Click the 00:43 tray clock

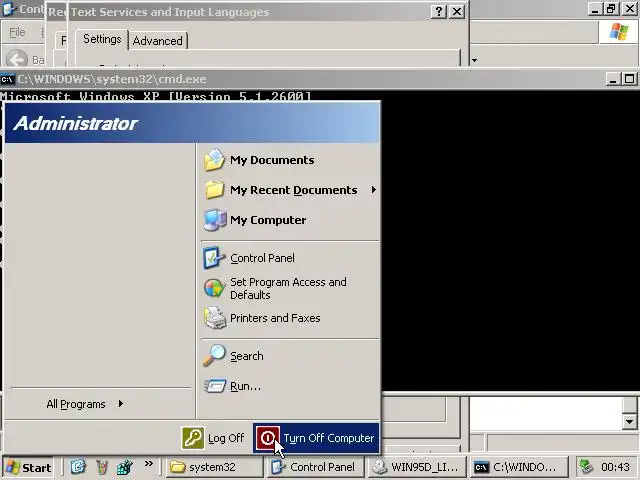click(x=615, y=467)
